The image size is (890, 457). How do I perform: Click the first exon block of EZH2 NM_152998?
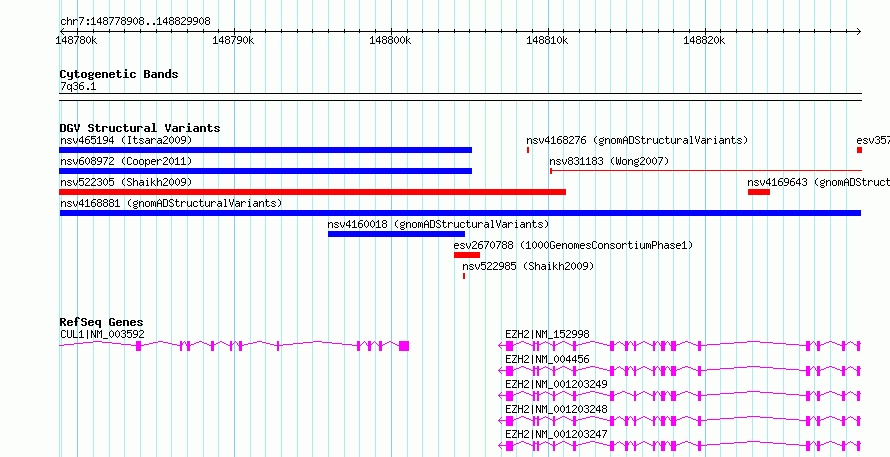(x=509, y=346)
